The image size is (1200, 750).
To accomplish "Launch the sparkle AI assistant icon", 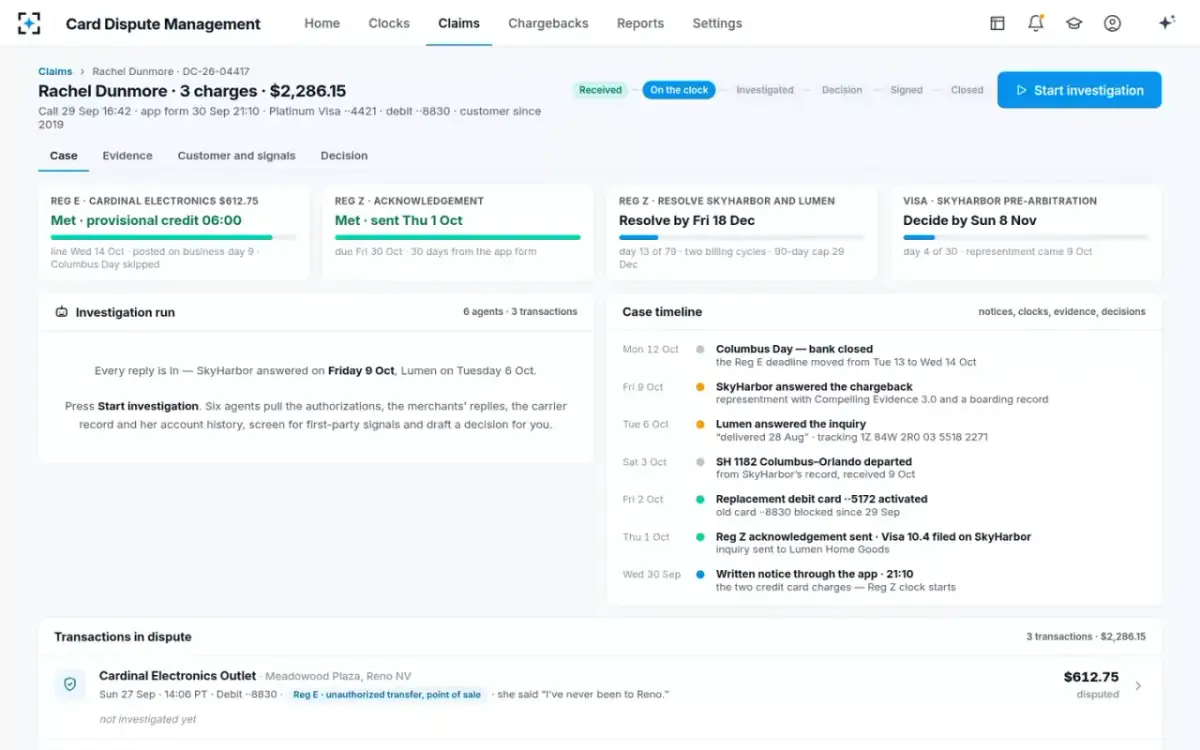I will [1166, 23].
